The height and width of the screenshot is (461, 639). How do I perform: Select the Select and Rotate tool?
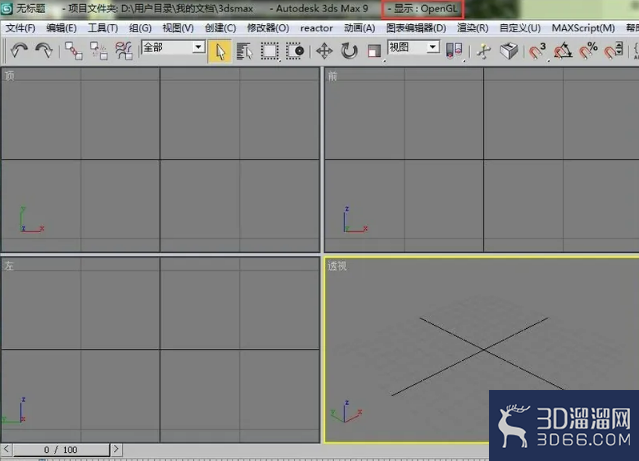[x=349, y=51]
